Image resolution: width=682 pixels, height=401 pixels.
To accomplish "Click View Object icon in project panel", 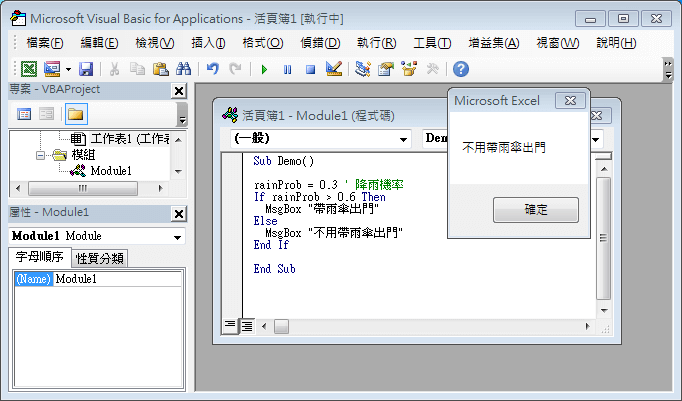I will 46,114.
